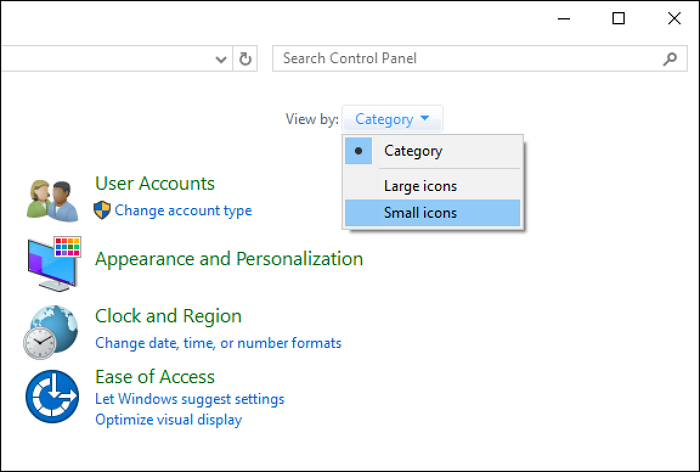Click Let Windows suggest settings link

[x=190, y=399]
